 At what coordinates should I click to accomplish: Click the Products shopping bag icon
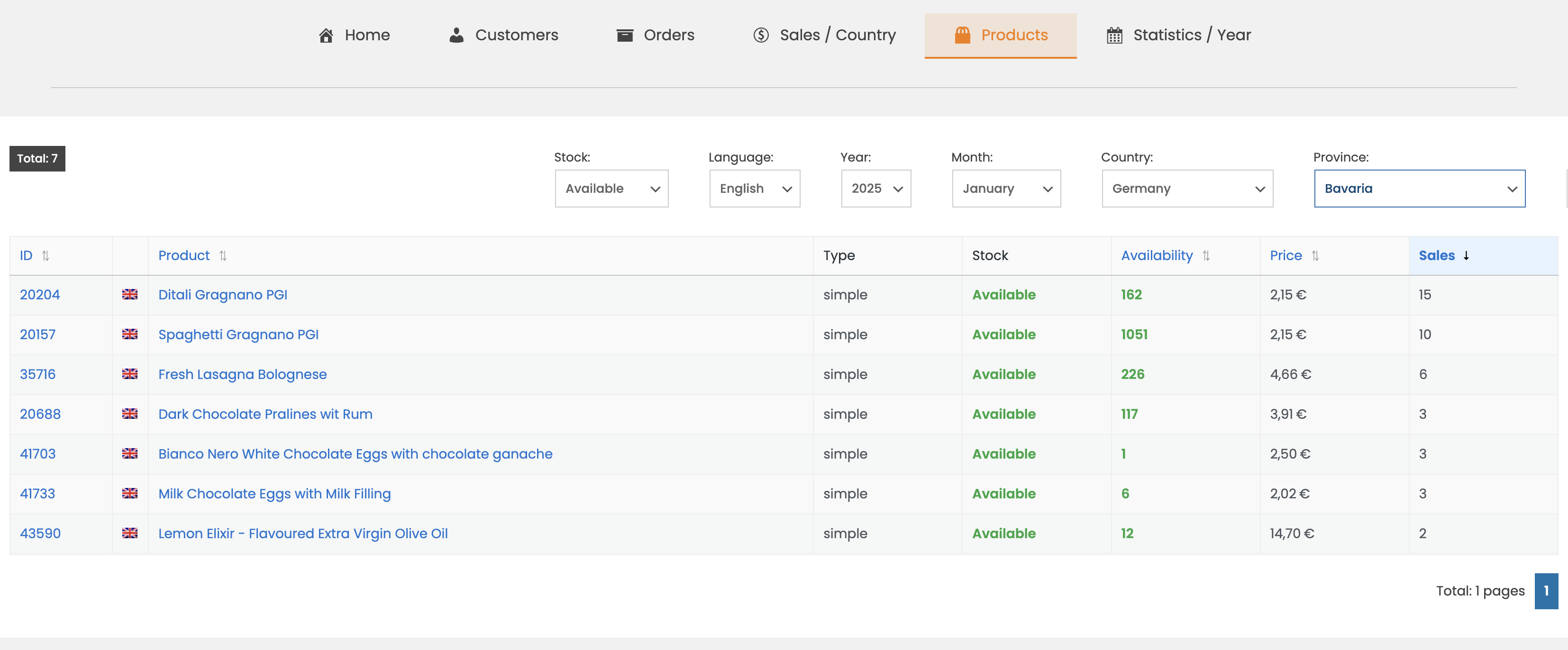click(x=962, y=36)
